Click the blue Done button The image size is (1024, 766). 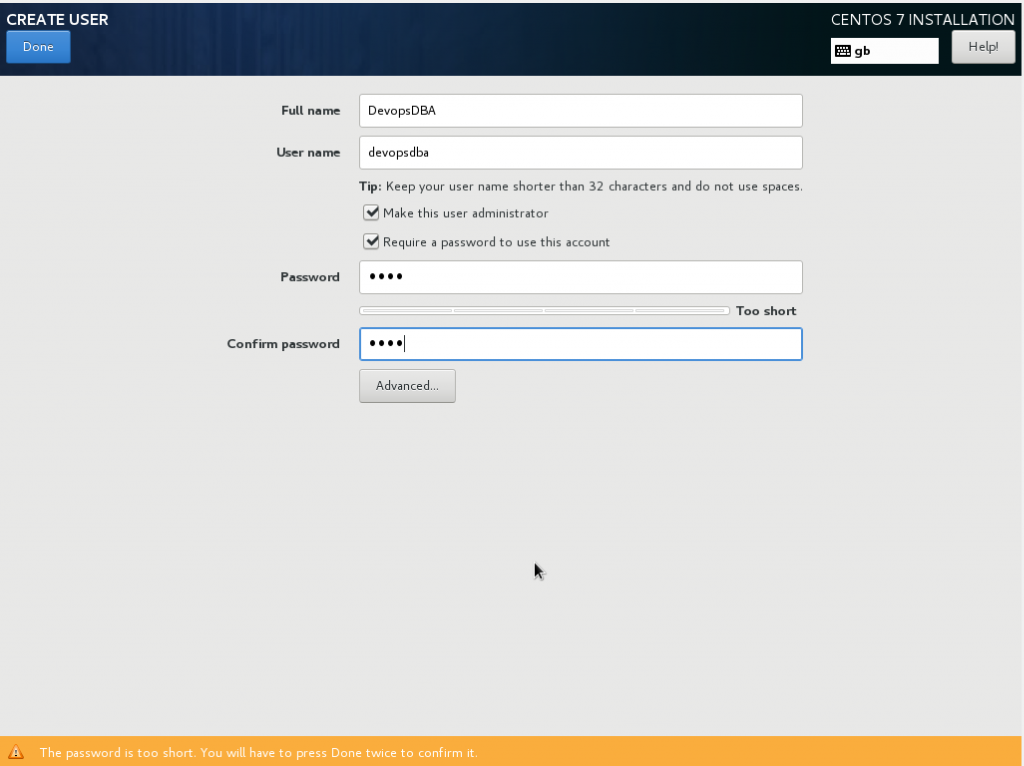click(38, 47)
